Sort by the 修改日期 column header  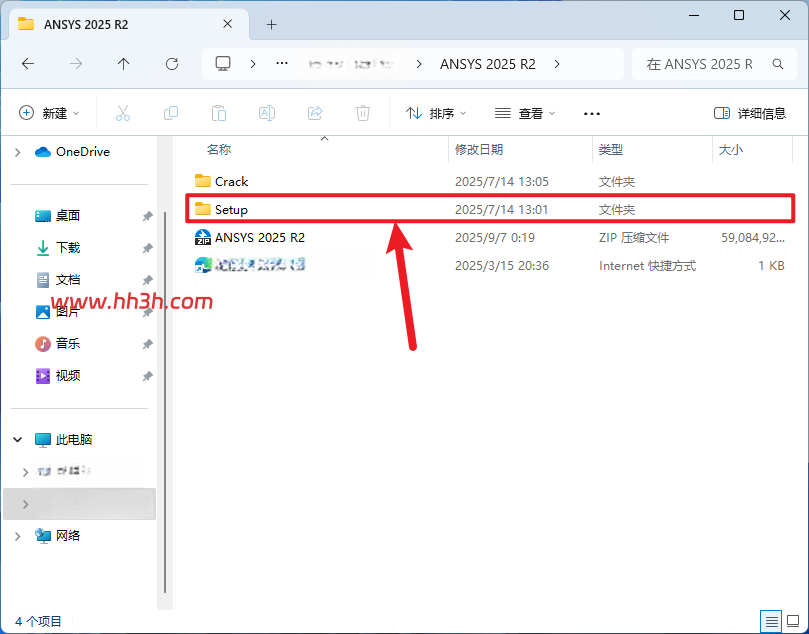(x=479, y=150)
